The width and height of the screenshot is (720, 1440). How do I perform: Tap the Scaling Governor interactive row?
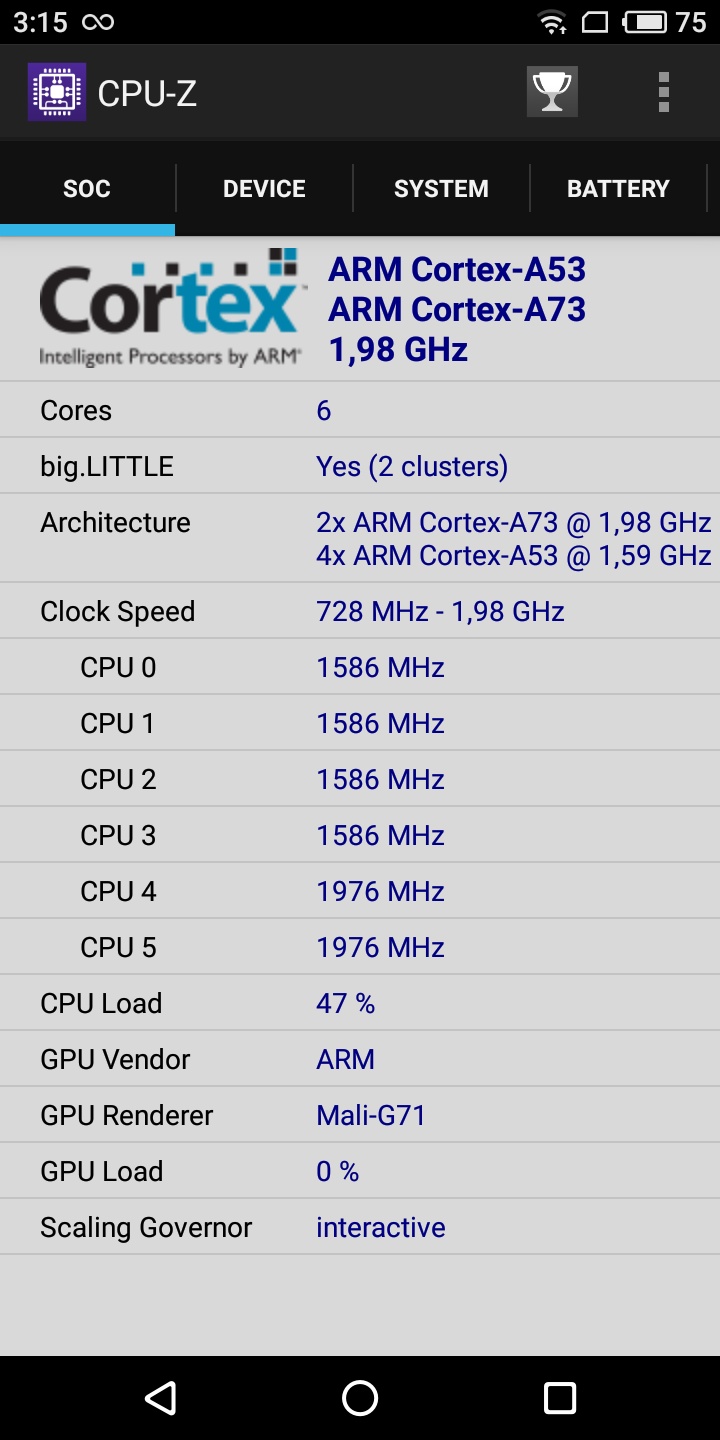(x=360, y=1227)
